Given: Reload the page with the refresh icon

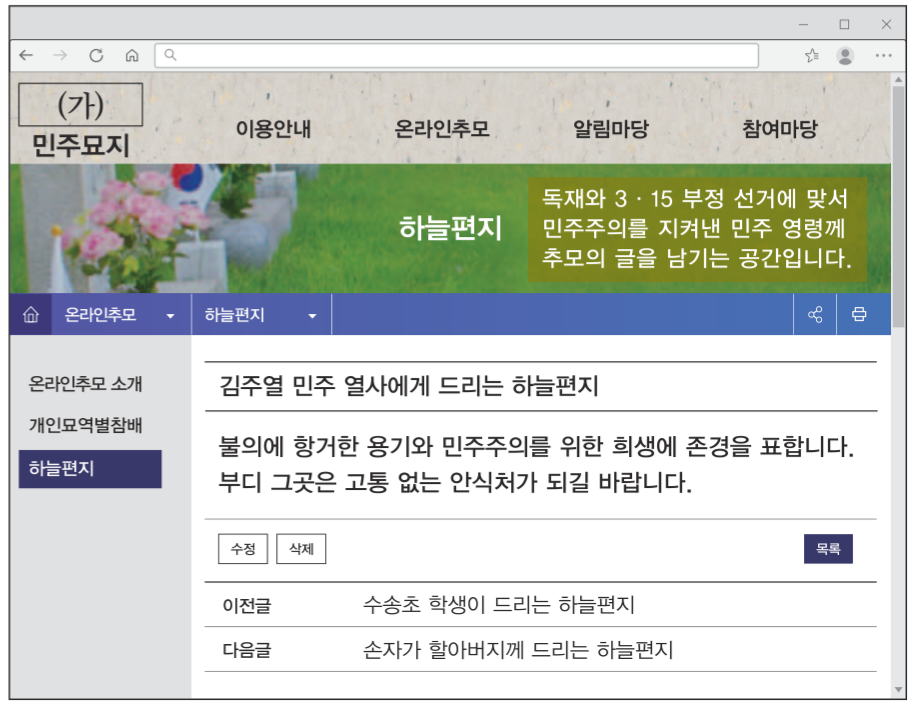Looking at the screenshot, I should (x=96, y=55).
